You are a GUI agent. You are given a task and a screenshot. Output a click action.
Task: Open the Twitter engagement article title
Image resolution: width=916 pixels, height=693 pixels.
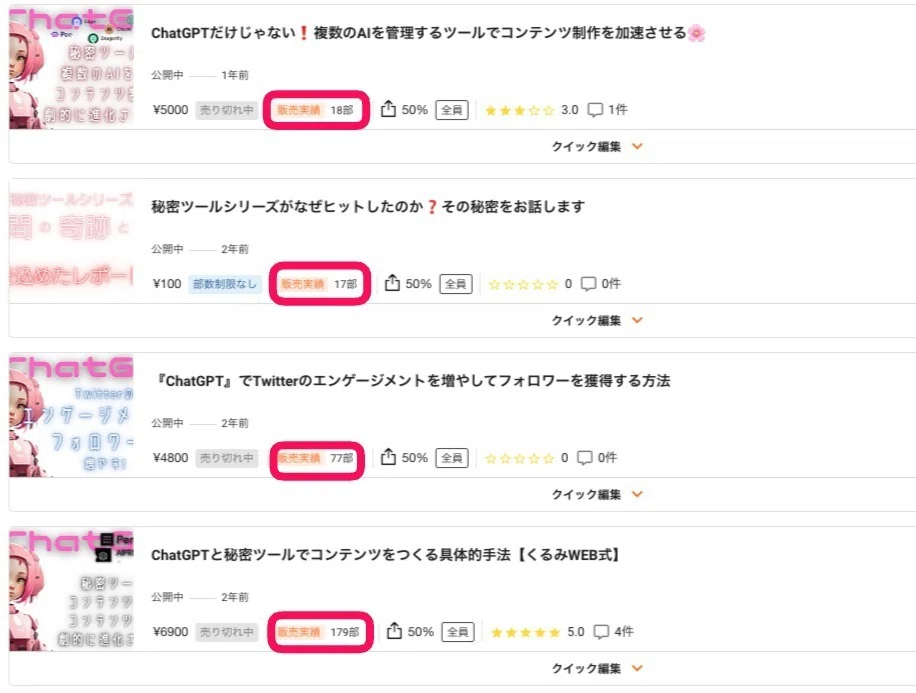(x=412, y=381)
